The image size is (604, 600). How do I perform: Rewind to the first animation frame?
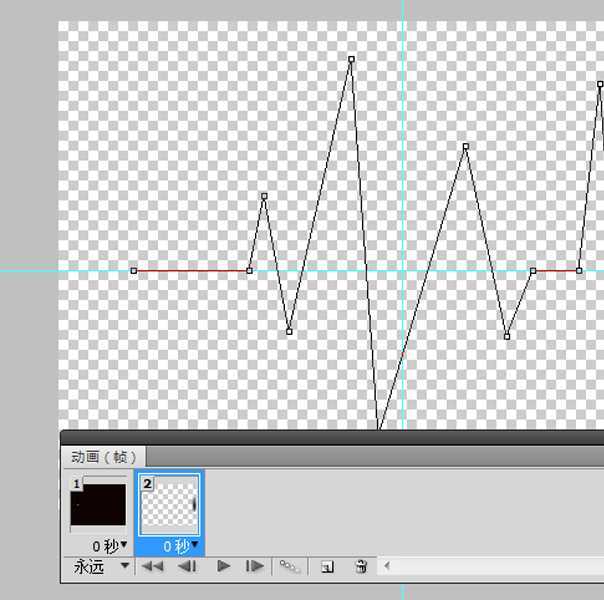coord(152,566)
